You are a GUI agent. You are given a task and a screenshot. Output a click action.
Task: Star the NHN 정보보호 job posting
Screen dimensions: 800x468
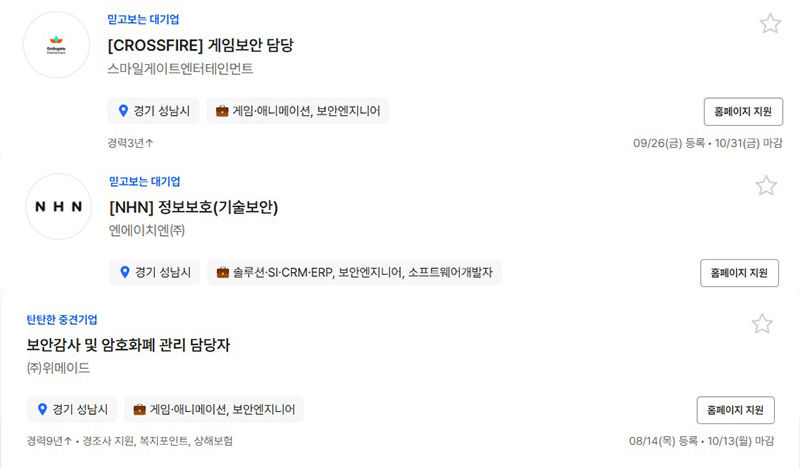pos(766,186)
